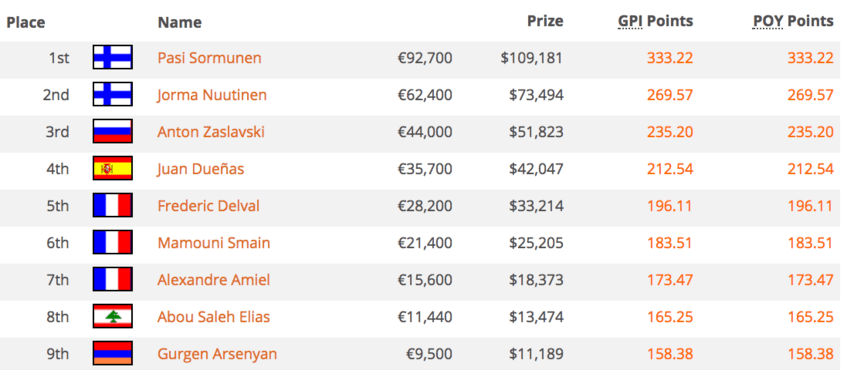Click the Finland flag beside Pasi Sormunen
The image size is (854, 370).
click(x=112, y=57)
